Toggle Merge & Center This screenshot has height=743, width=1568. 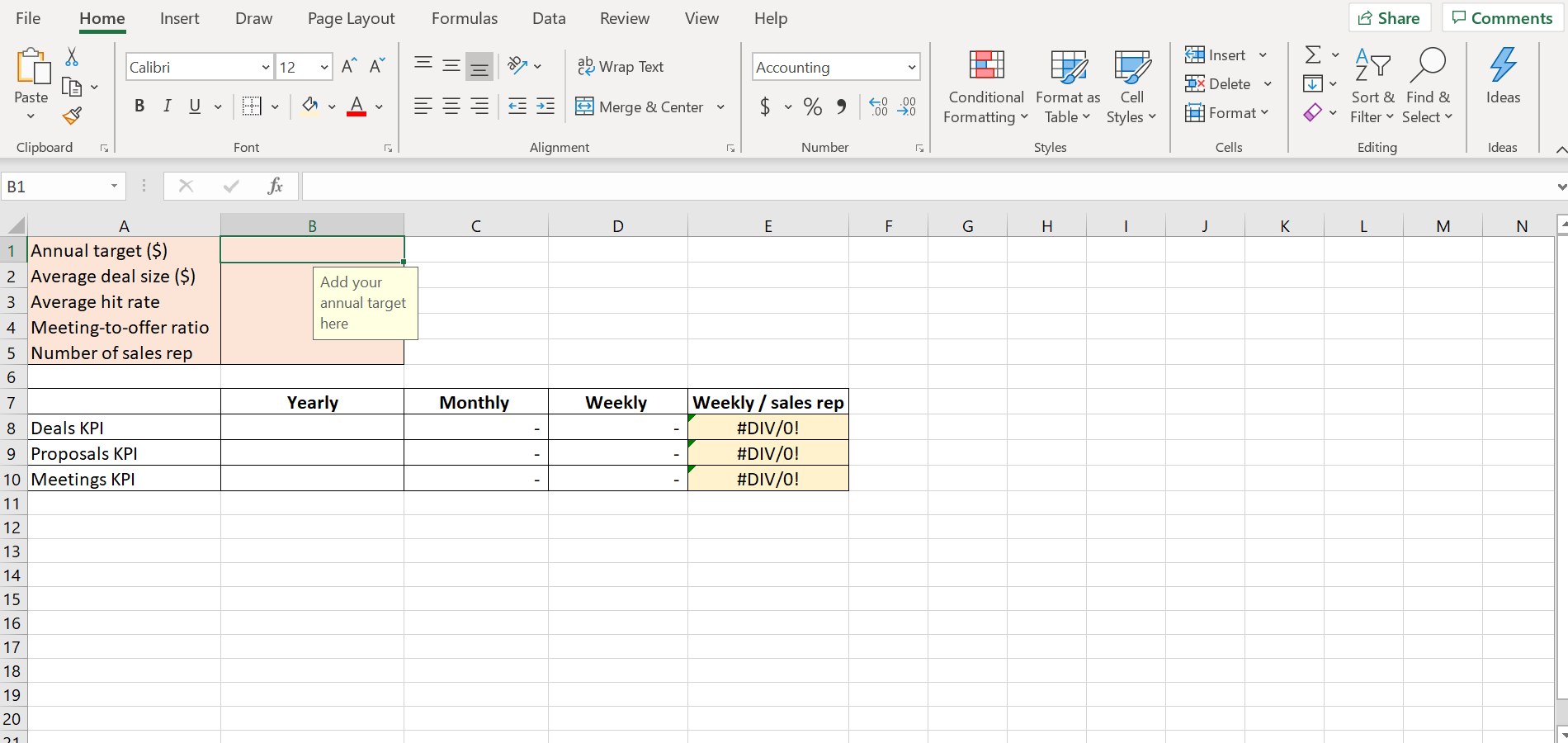(x=642, y=106)
